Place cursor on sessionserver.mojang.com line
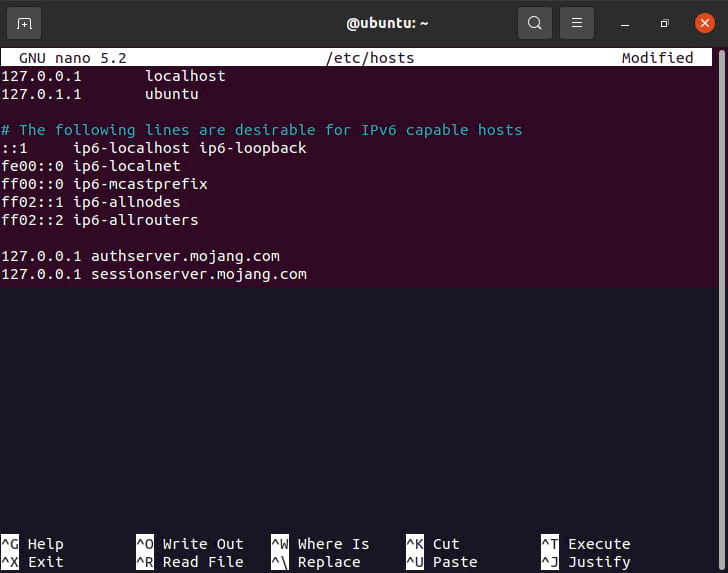Image resolution: width=728 pixels, height=573 pixels. point(198,274)
